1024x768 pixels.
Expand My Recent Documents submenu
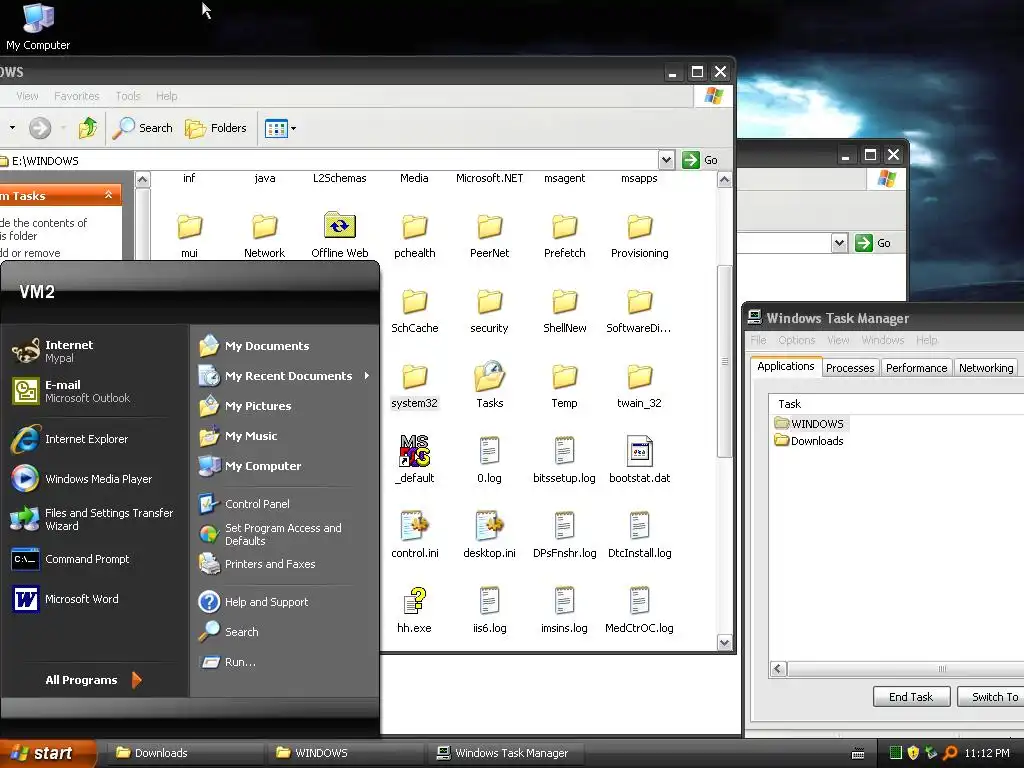pos(284,376)
